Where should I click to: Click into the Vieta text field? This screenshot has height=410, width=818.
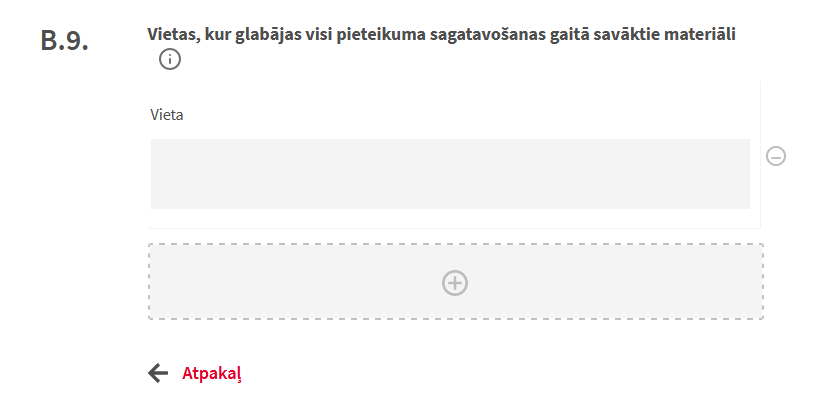pos(450,174)
